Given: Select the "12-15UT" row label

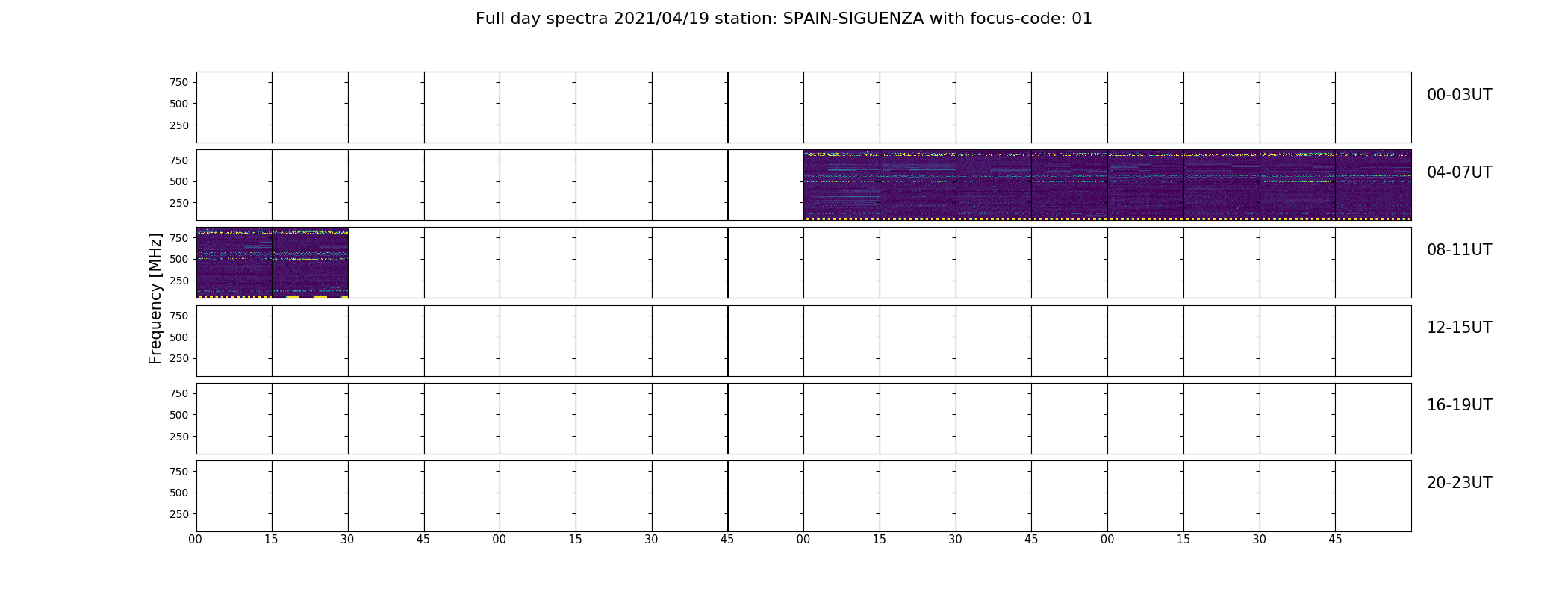Looking at the screenshot, I should (1459, 328).
